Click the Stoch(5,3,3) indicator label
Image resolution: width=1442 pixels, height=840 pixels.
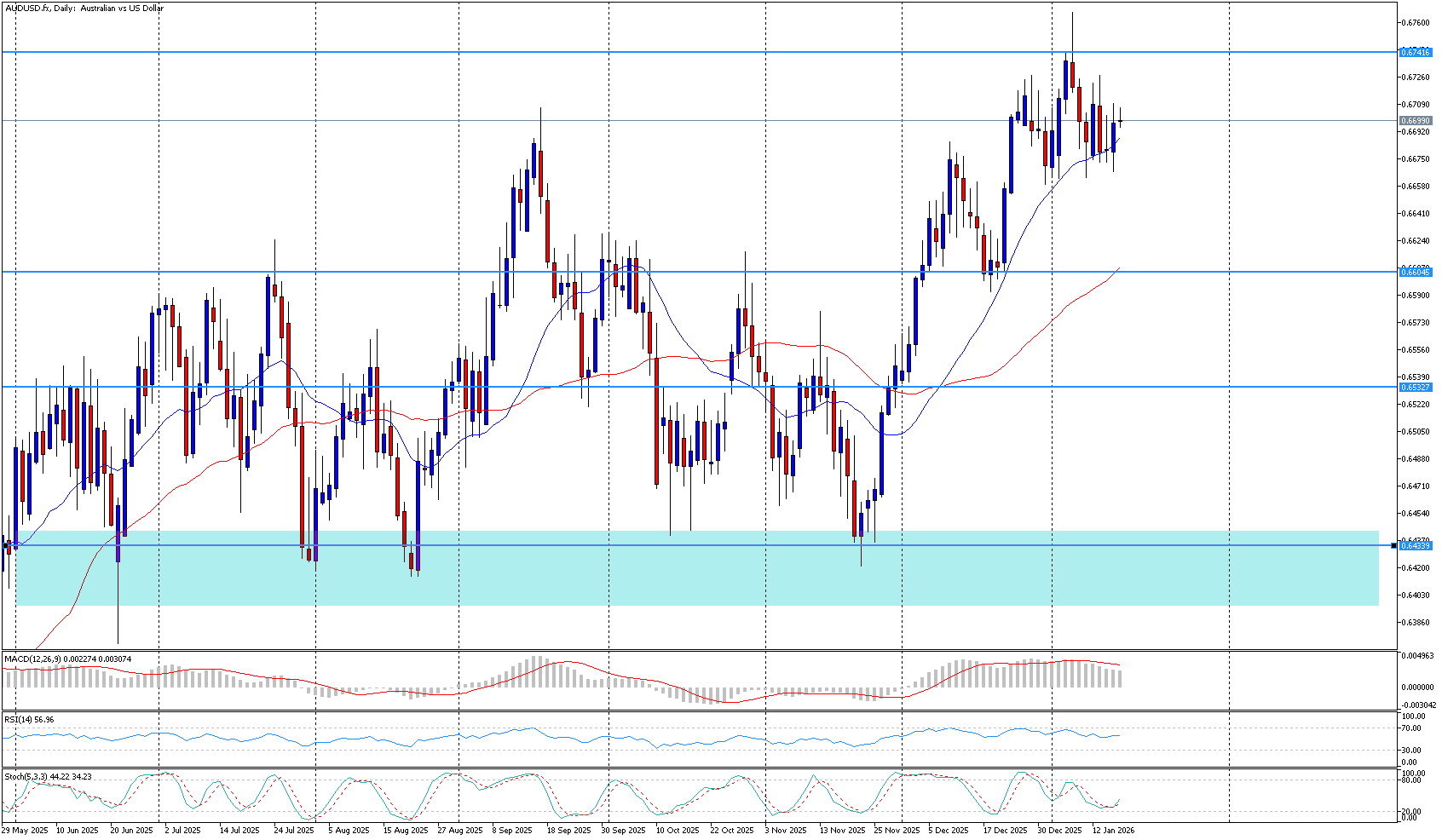(x=48, y=777)
